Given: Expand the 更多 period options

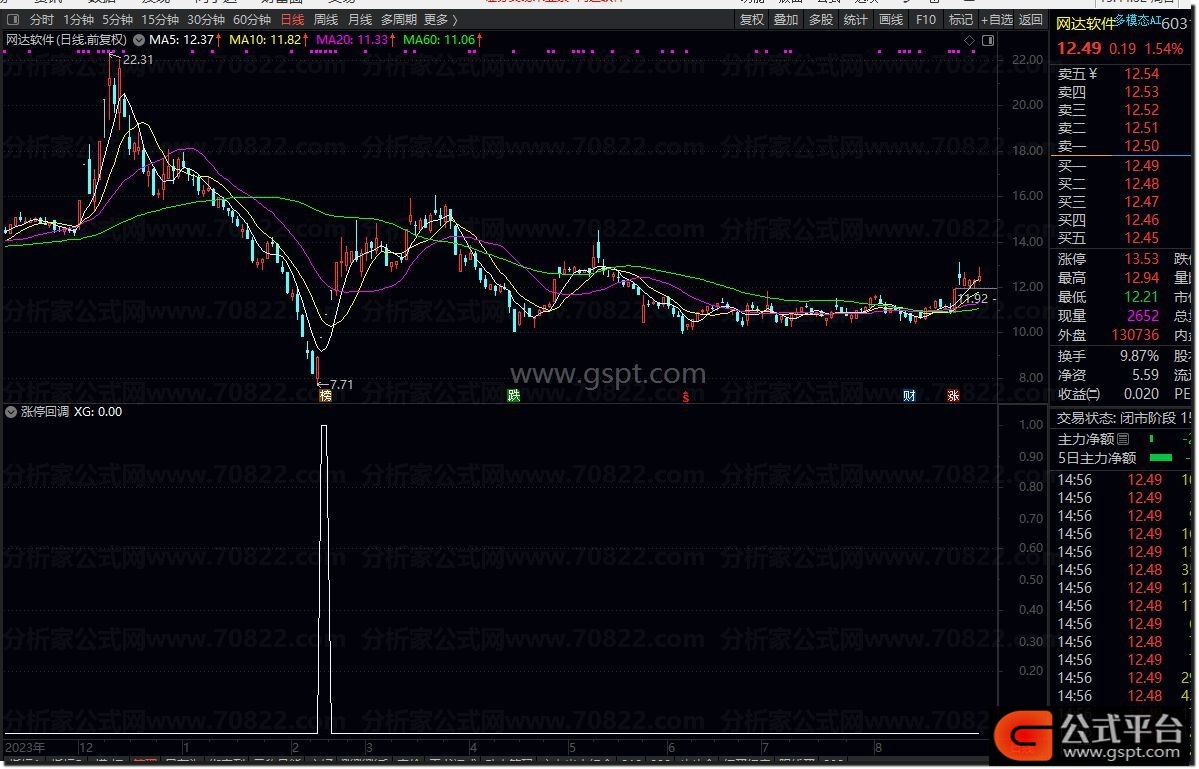Looking at the screenshot, I should tap(440, 20).
